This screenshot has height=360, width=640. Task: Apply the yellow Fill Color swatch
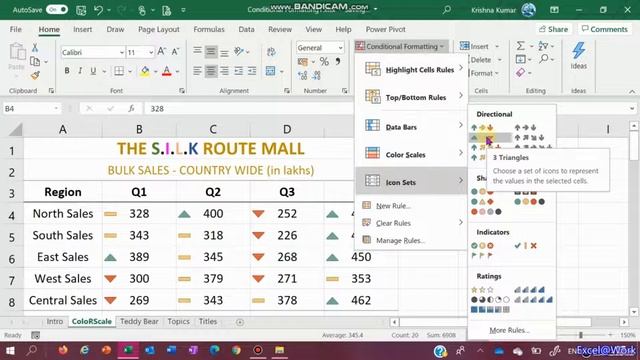pos(145,71)
